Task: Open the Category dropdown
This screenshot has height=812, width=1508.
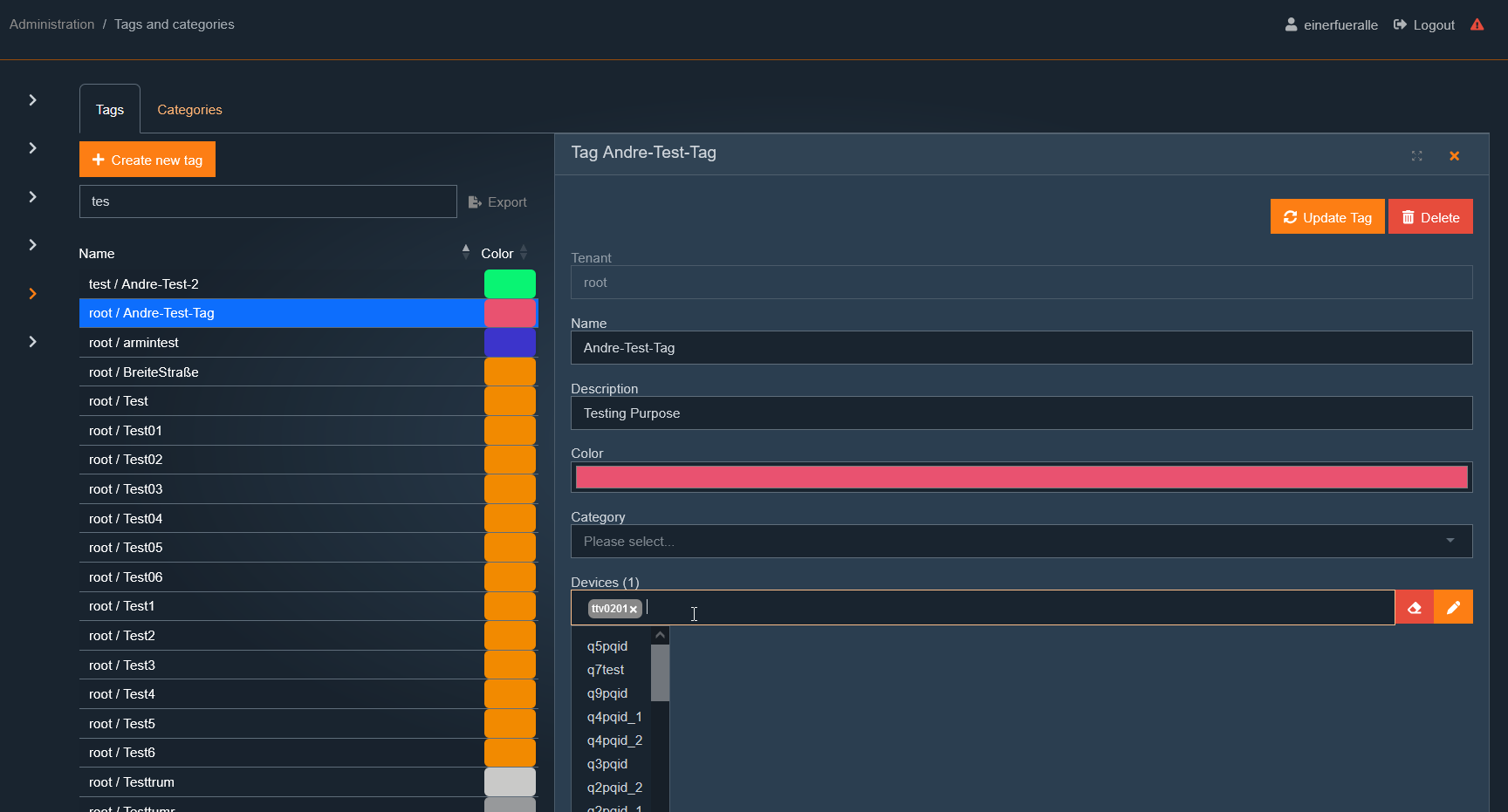Action: 1021,542
